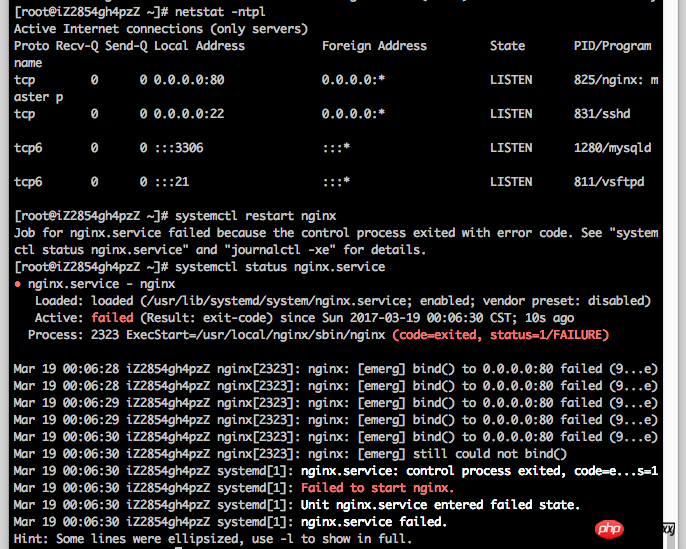Click LISTEN state in the sshd row
Image resolution: width=686 pixels, height=549 pixels.
click(511, 114)
